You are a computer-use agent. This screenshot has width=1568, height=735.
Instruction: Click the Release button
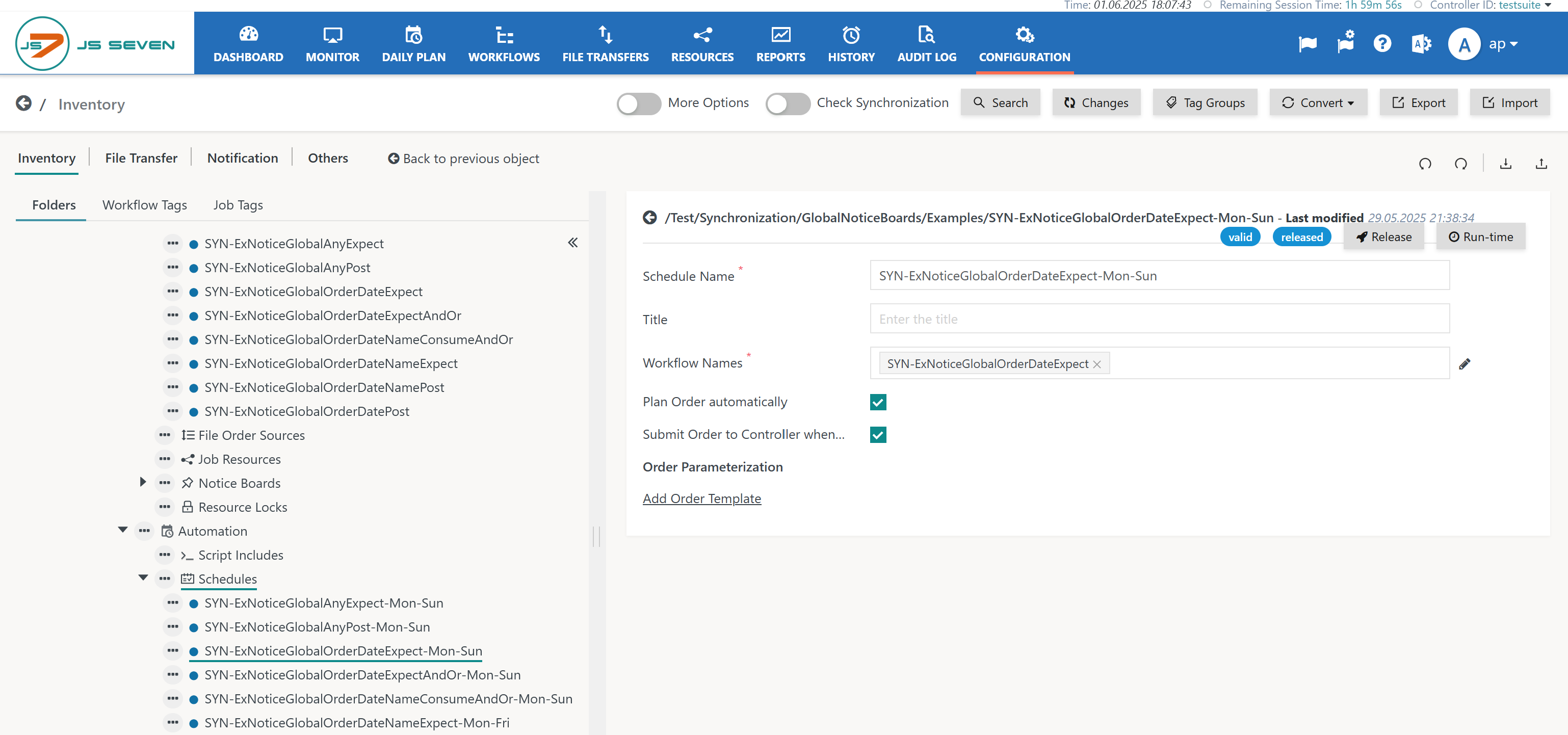tap(1383, 238)
